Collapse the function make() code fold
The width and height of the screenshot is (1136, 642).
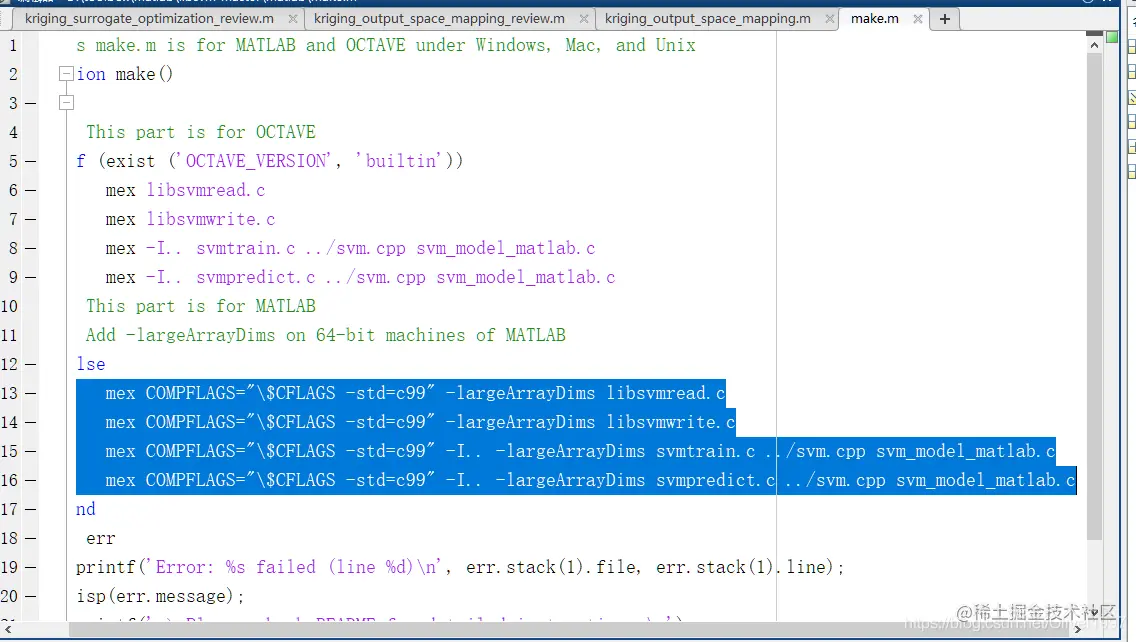[66, 74]
